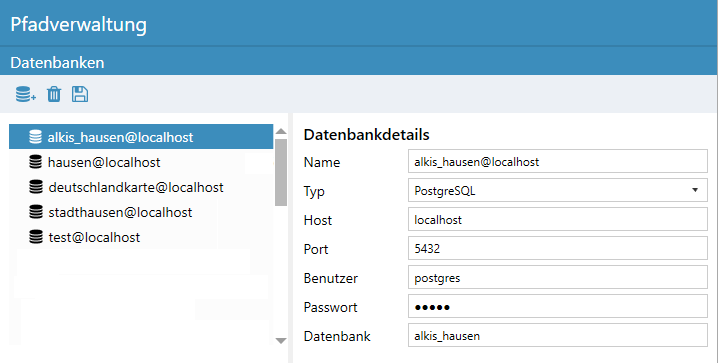
Task: Click database icon beside stadthausen@localhost
Action: 36,212
